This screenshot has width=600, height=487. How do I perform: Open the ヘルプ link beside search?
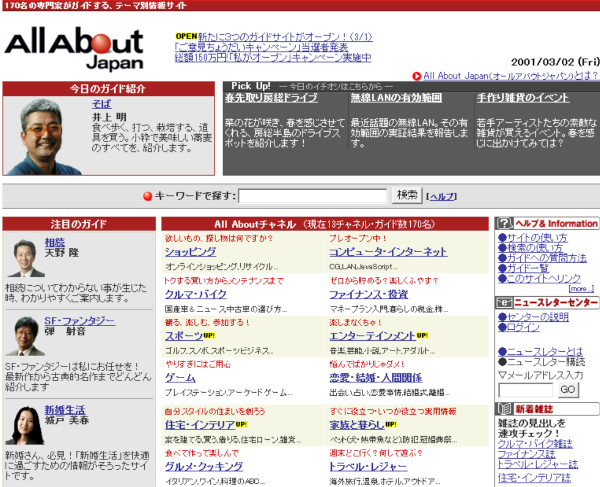pos(442,197)
